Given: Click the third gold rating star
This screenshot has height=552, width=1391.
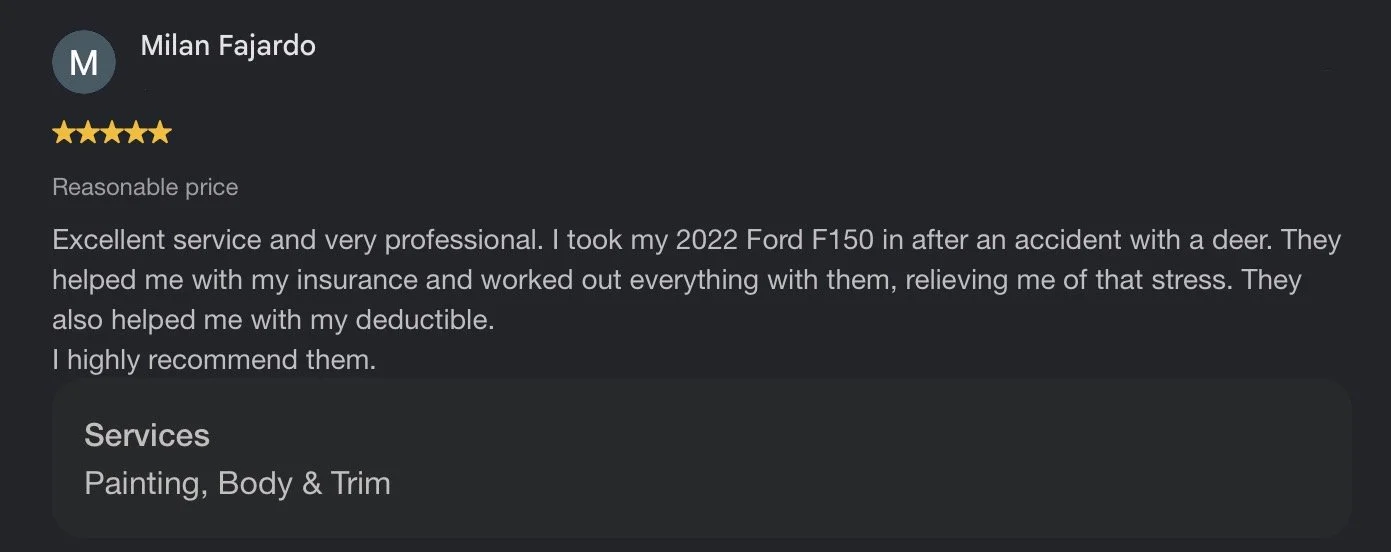Looking at the screenshot, I should (x=112, y=133).
